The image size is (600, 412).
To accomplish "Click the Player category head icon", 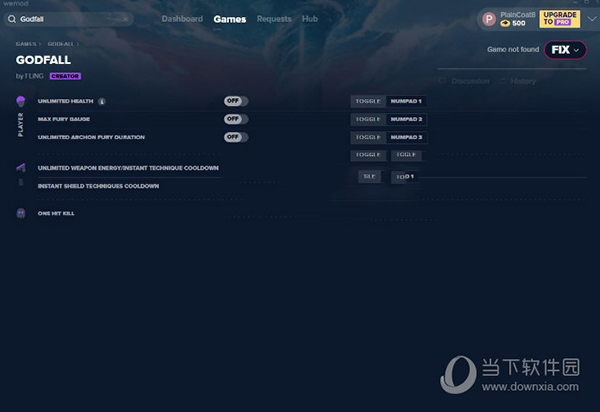I will [x=21, y=101].
